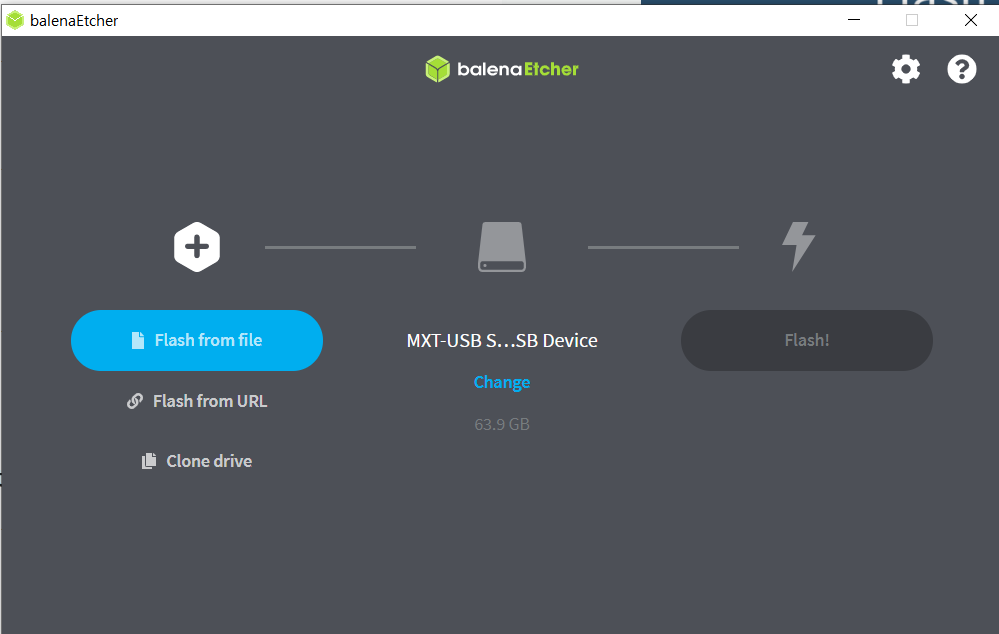Click Change to pick another drive
Image resolution: width=999 pixels, height=634 pixels.
(x=502, y=382)
